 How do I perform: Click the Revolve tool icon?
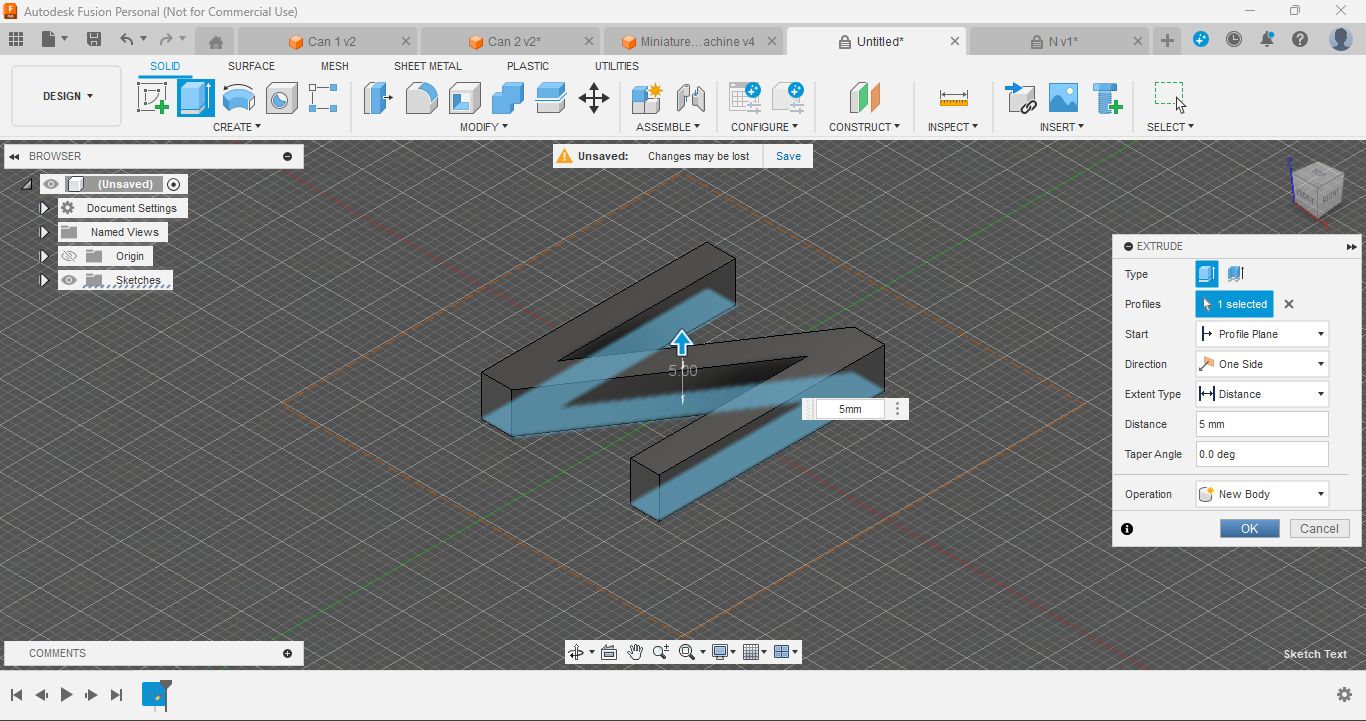pyautogui.click(x=238, y=98)
